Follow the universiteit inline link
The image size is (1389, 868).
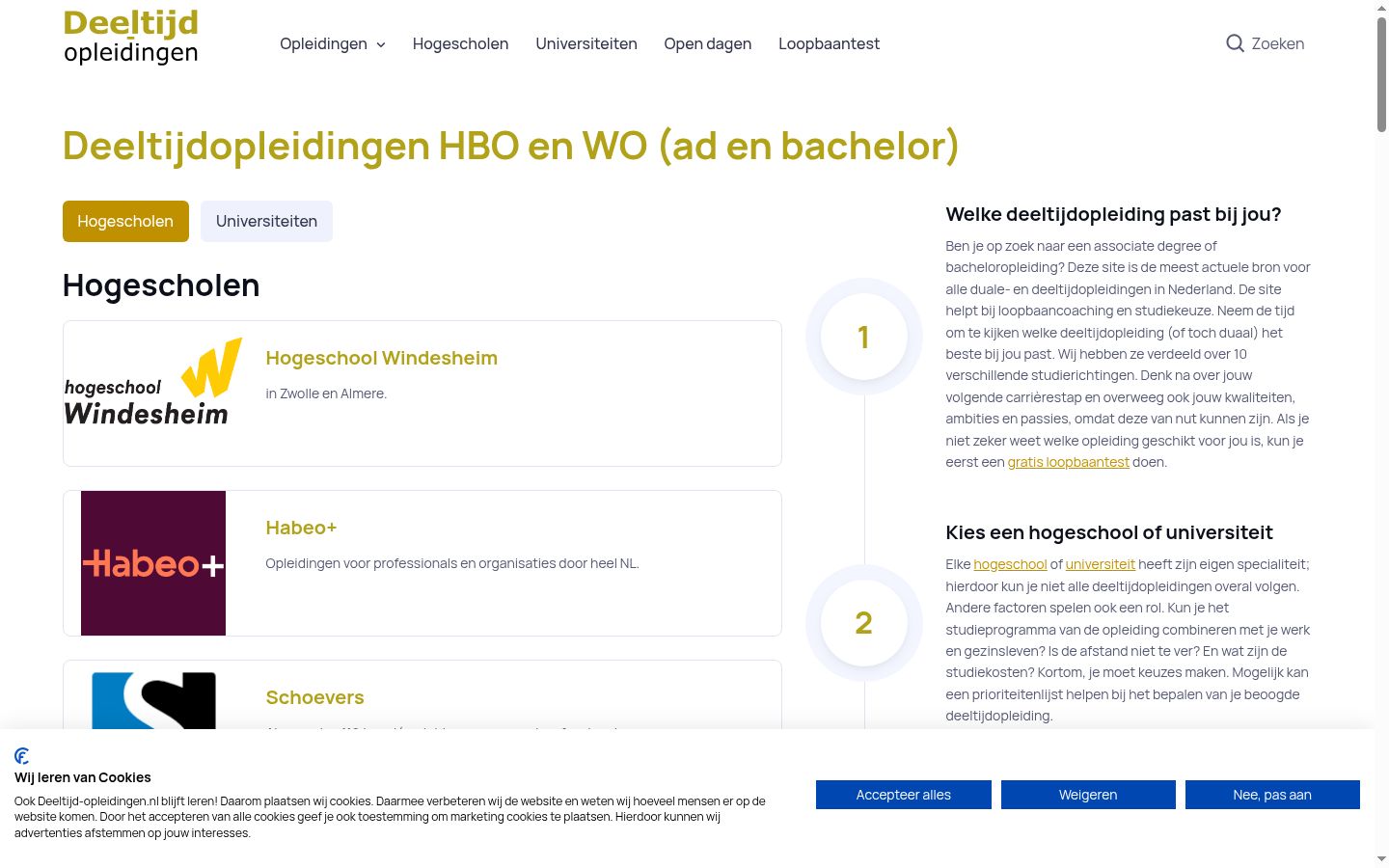pyautogui.click(x=1101, y=564)
